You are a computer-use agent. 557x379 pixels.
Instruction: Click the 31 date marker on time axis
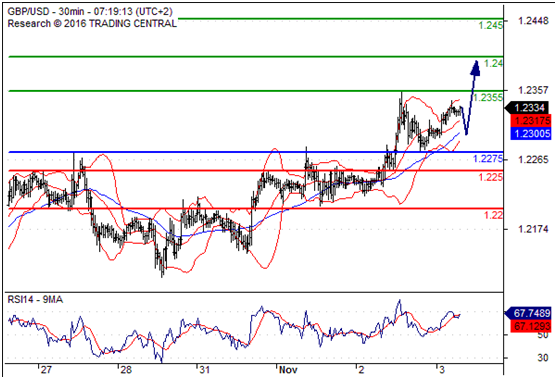coord(204,370)
